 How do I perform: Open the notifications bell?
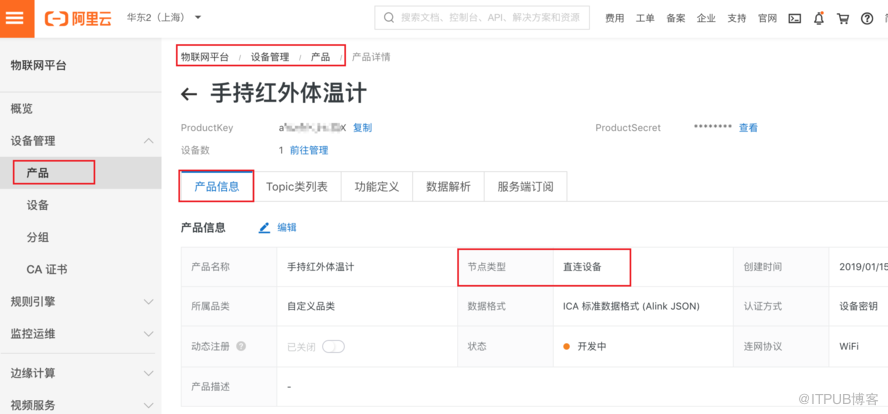pos(819,18)
